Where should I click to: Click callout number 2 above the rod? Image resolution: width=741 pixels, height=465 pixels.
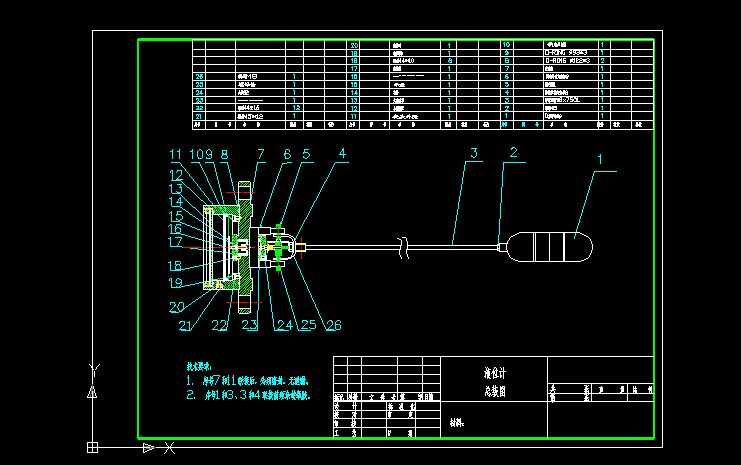tap(514, 152)
